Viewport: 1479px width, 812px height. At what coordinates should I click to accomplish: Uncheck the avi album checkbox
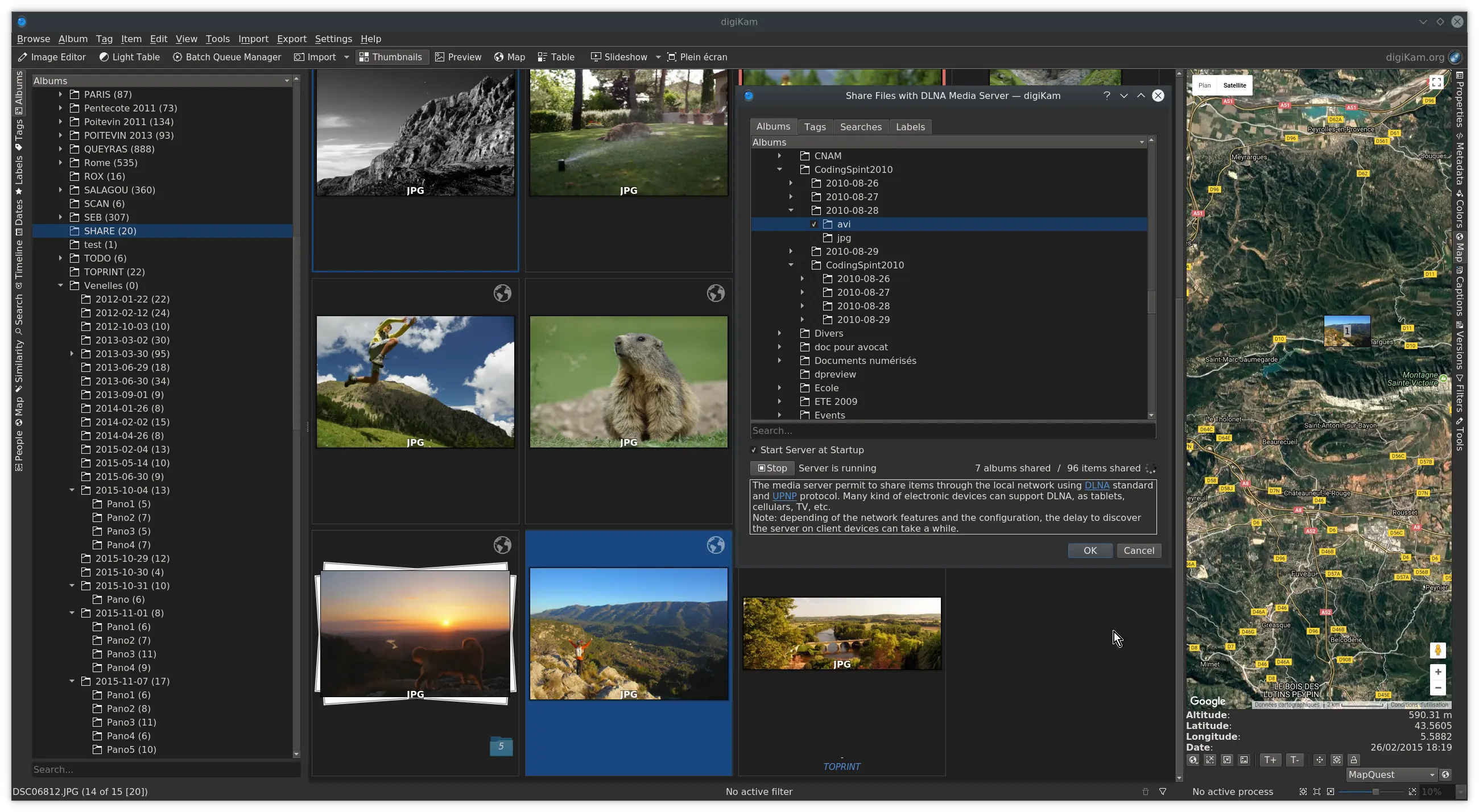coord(813,225)
